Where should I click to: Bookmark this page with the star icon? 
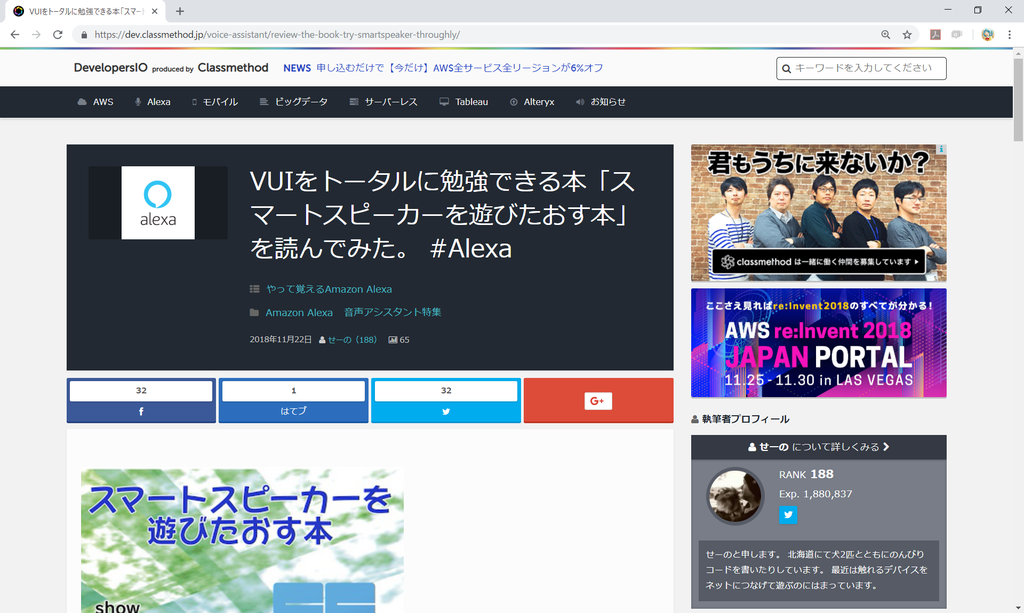(907, 35)
